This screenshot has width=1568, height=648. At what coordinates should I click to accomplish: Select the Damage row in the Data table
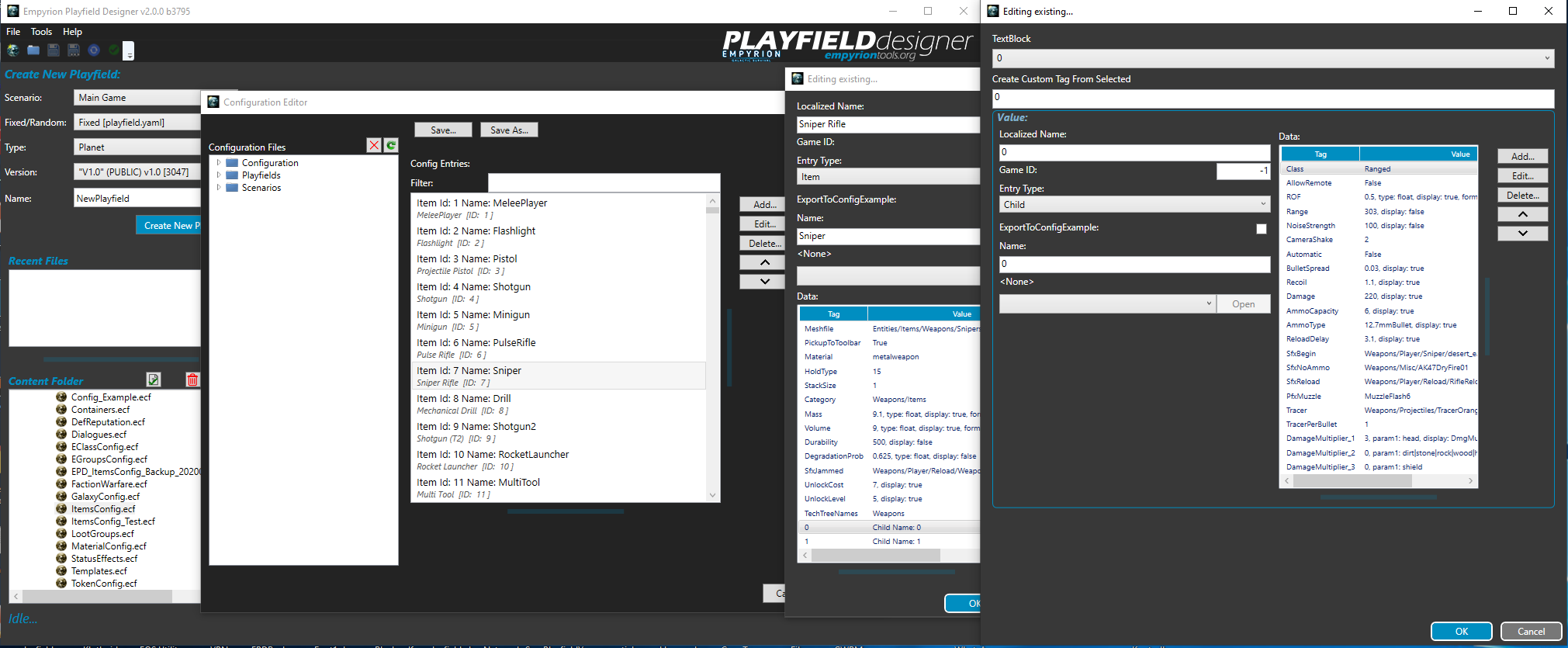coord(1378,296)
